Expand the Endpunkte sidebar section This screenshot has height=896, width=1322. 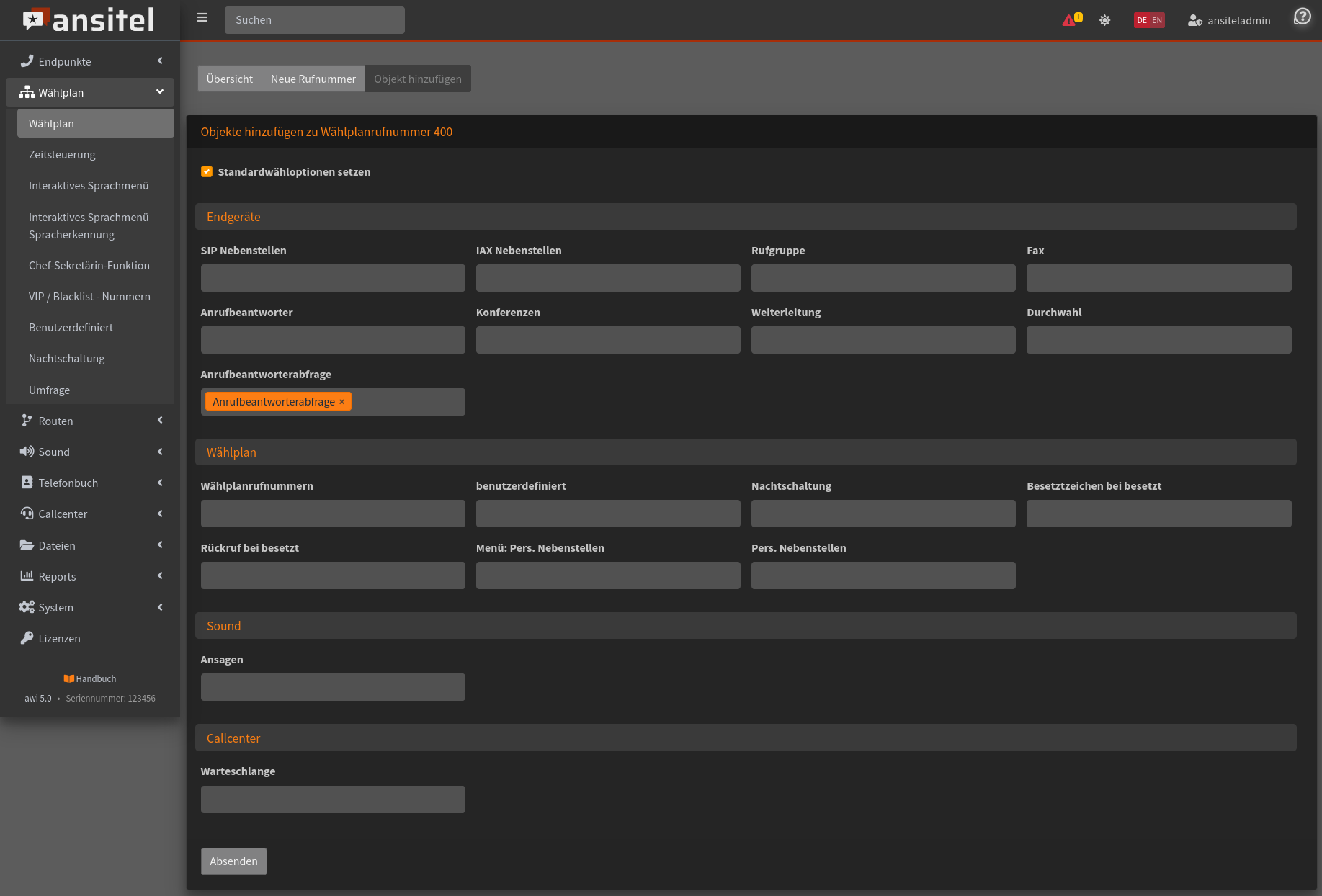coord(90,61)
